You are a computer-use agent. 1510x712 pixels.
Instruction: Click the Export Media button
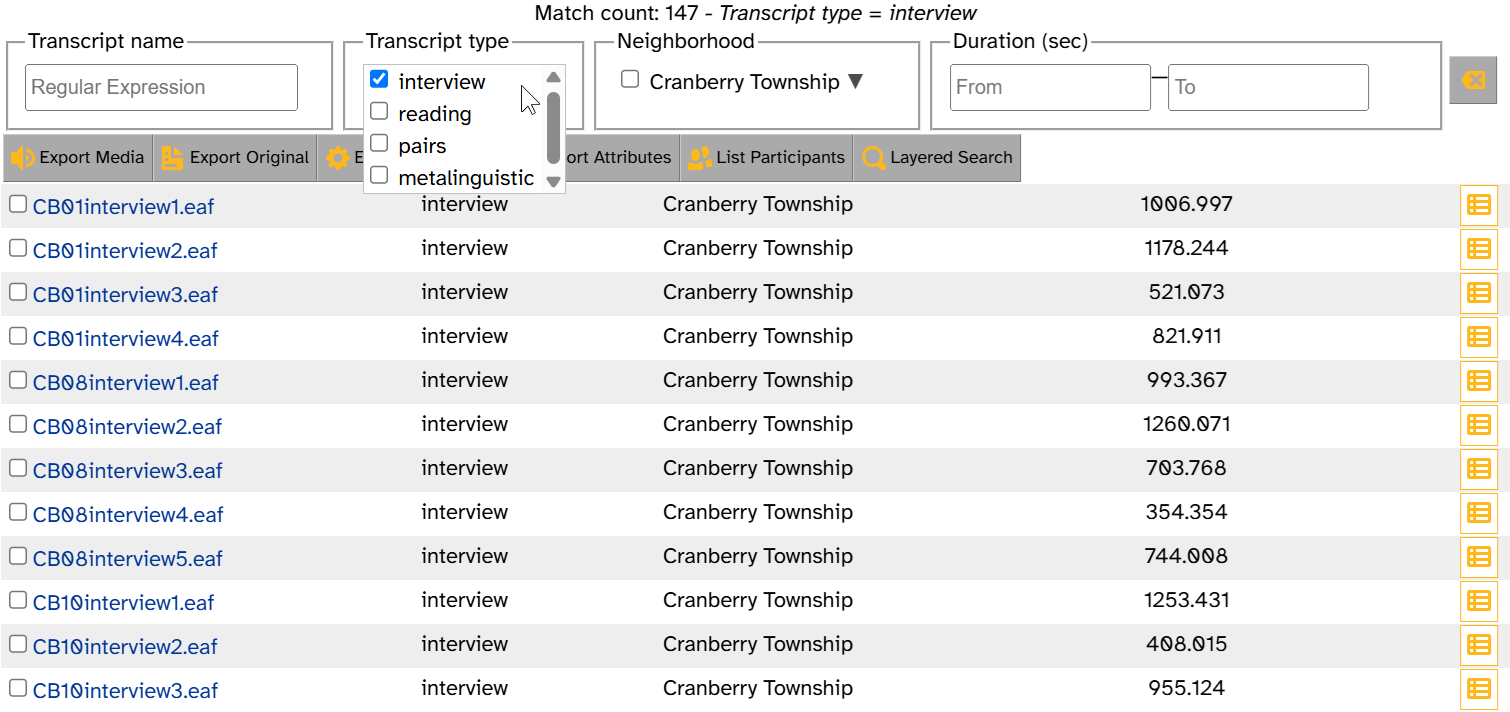pos(78,158)
